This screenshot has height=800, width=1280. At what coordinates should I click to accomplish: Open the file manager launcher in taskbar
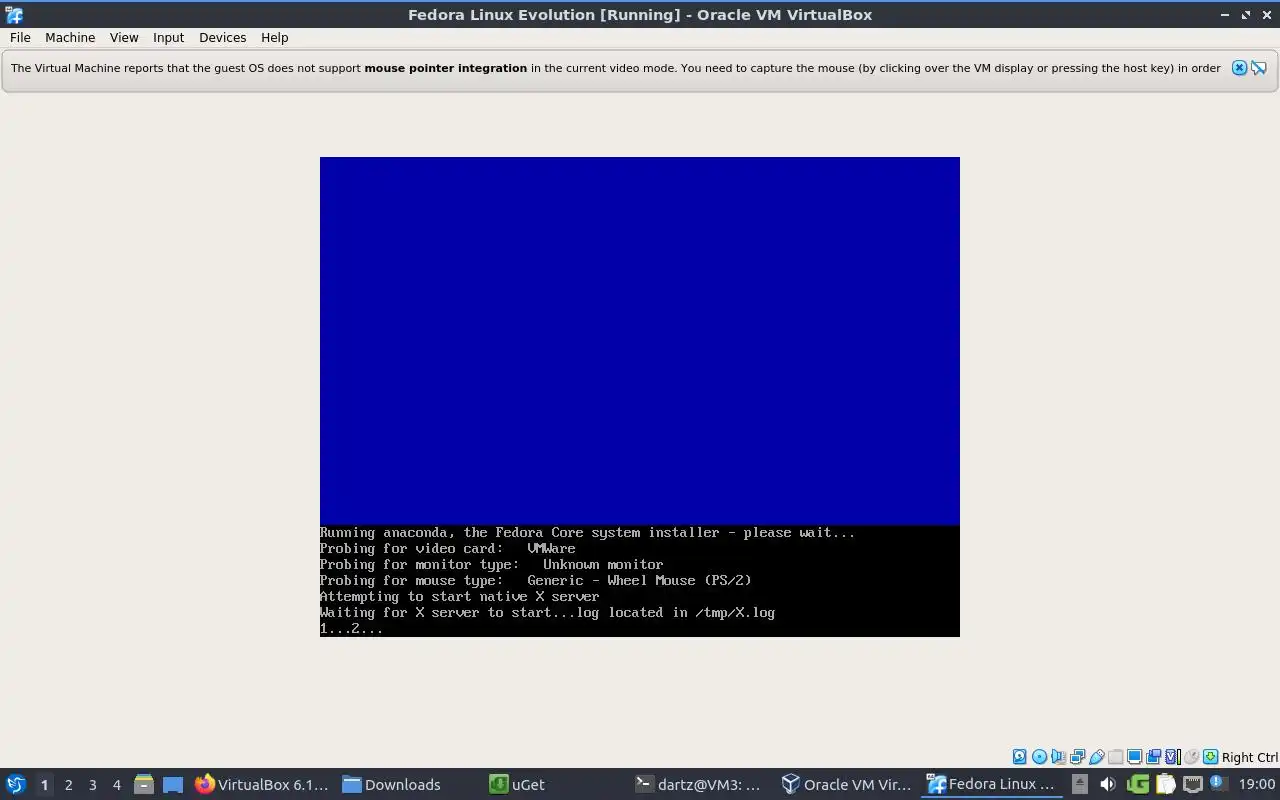144,784
